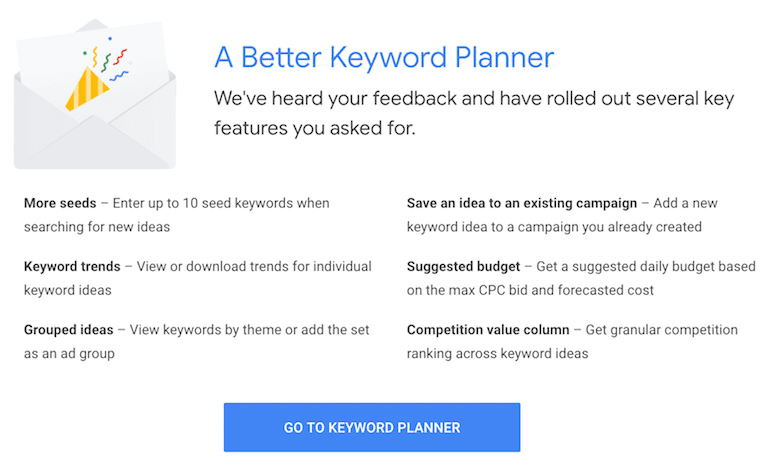Click the 'Competition value column' feature title
This screenshot has height=466, width=770.
488,329
